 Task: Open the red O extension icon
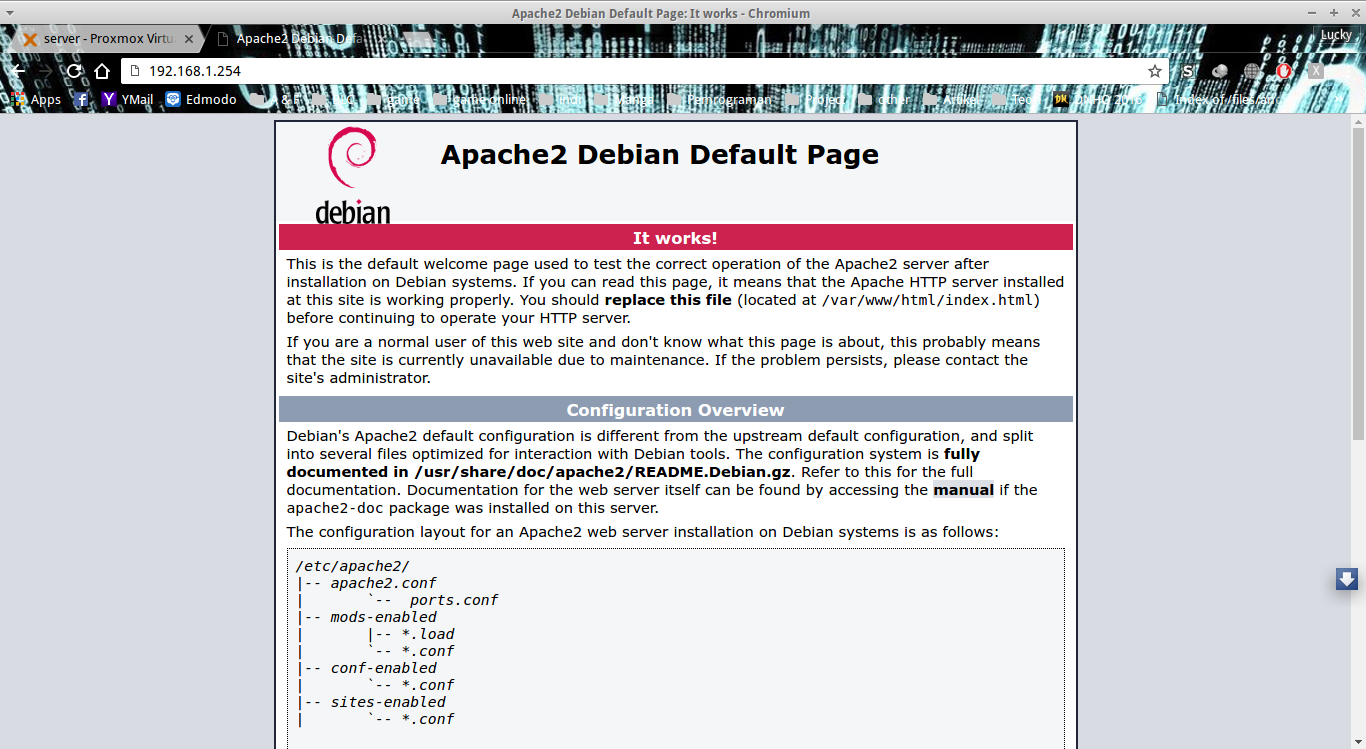pyautogui.click(x=1284, y=71)
